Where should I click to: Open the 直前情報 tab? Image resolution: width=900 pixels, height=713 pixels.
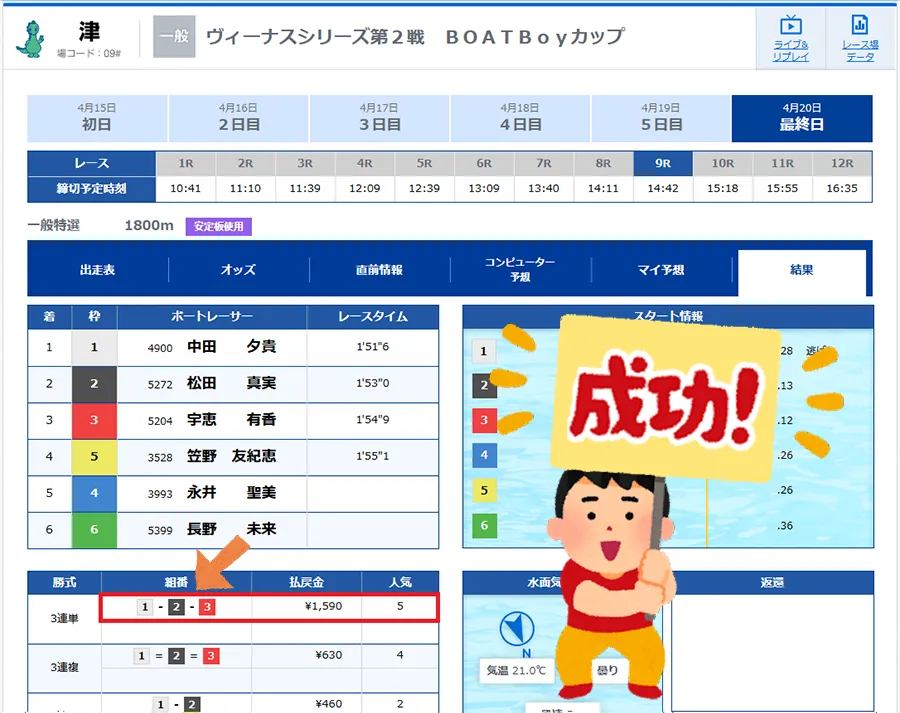click(382, 270)
